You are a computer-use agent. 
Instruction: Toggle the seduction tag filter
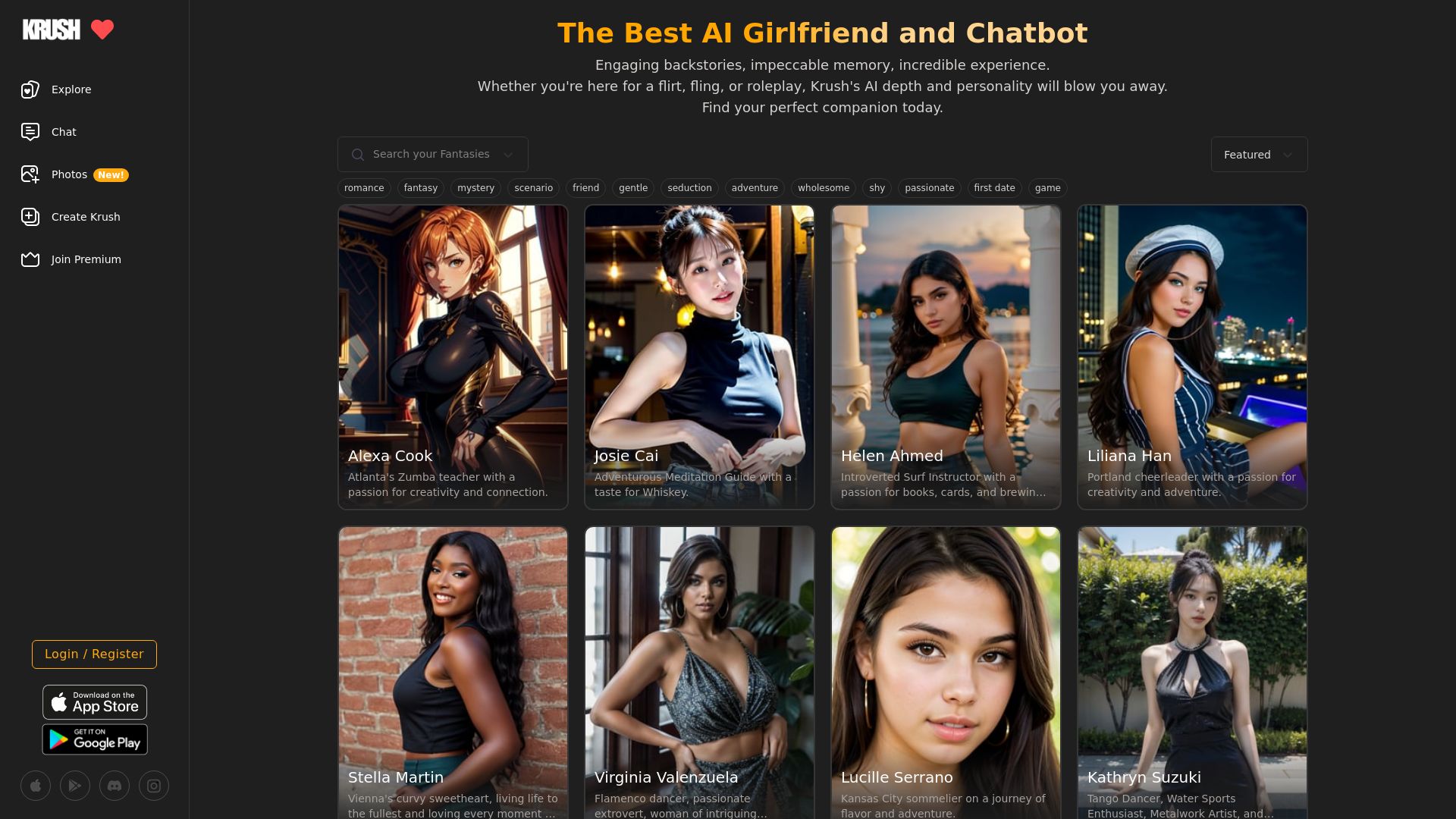point(689,188)
